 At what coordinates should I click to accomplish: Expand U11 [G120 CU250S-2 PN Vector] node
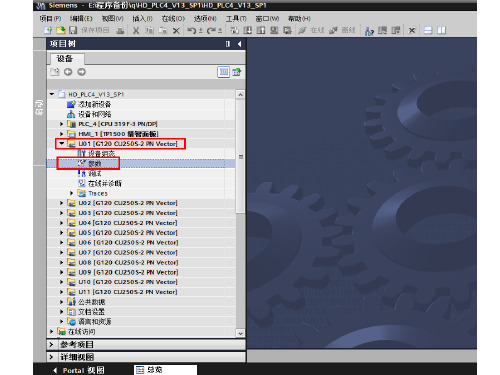pyautogui.click(x=62, y=292)
